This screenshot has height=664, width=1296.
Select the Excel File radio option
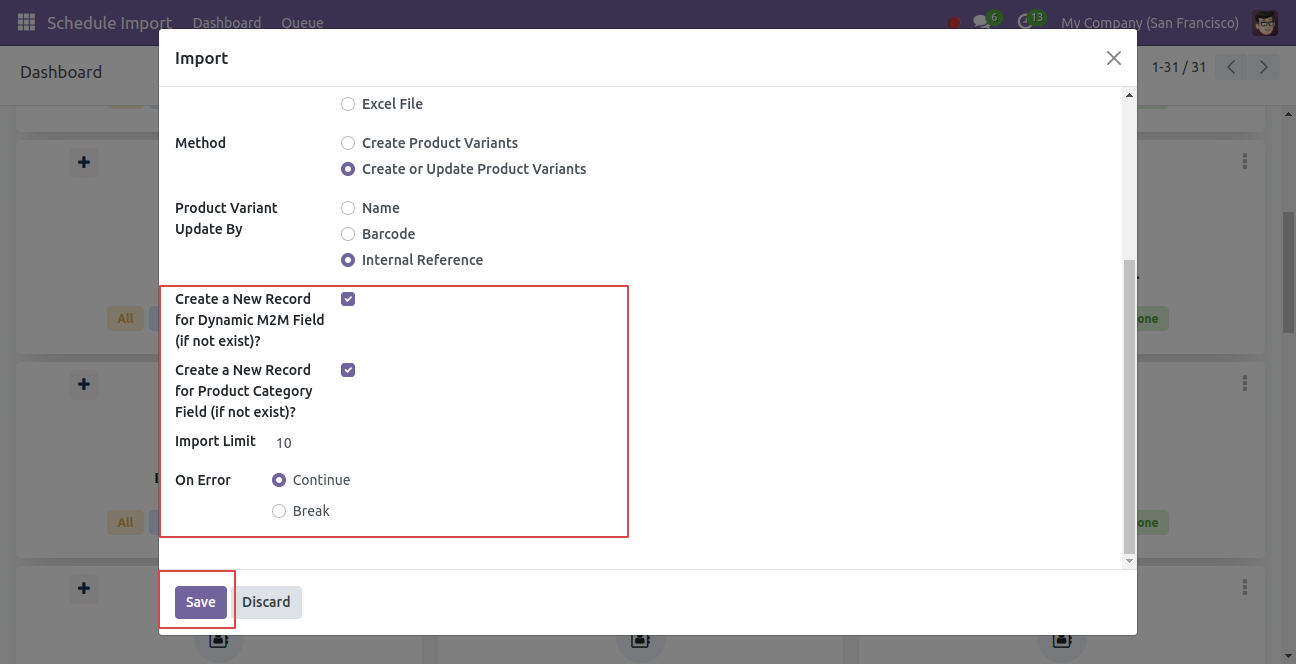348,104
